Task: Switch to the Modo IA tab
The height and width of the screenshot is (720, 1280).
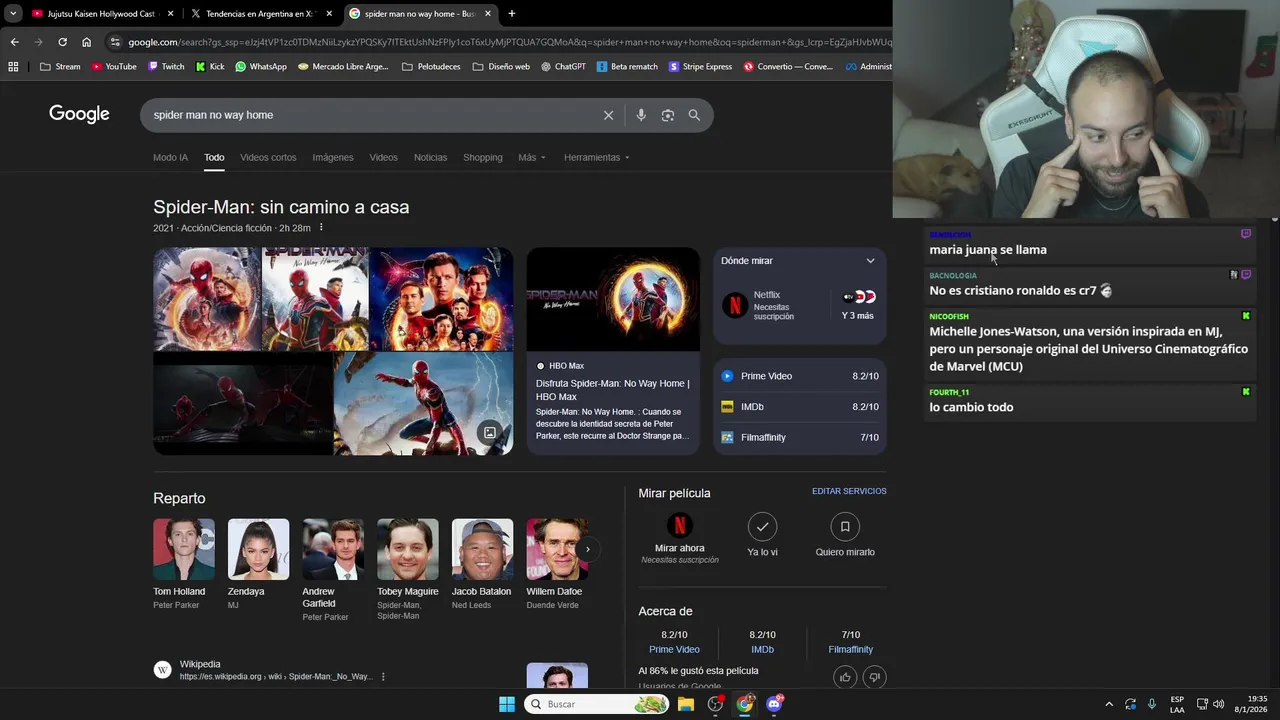Action: [x=170, y=157]
